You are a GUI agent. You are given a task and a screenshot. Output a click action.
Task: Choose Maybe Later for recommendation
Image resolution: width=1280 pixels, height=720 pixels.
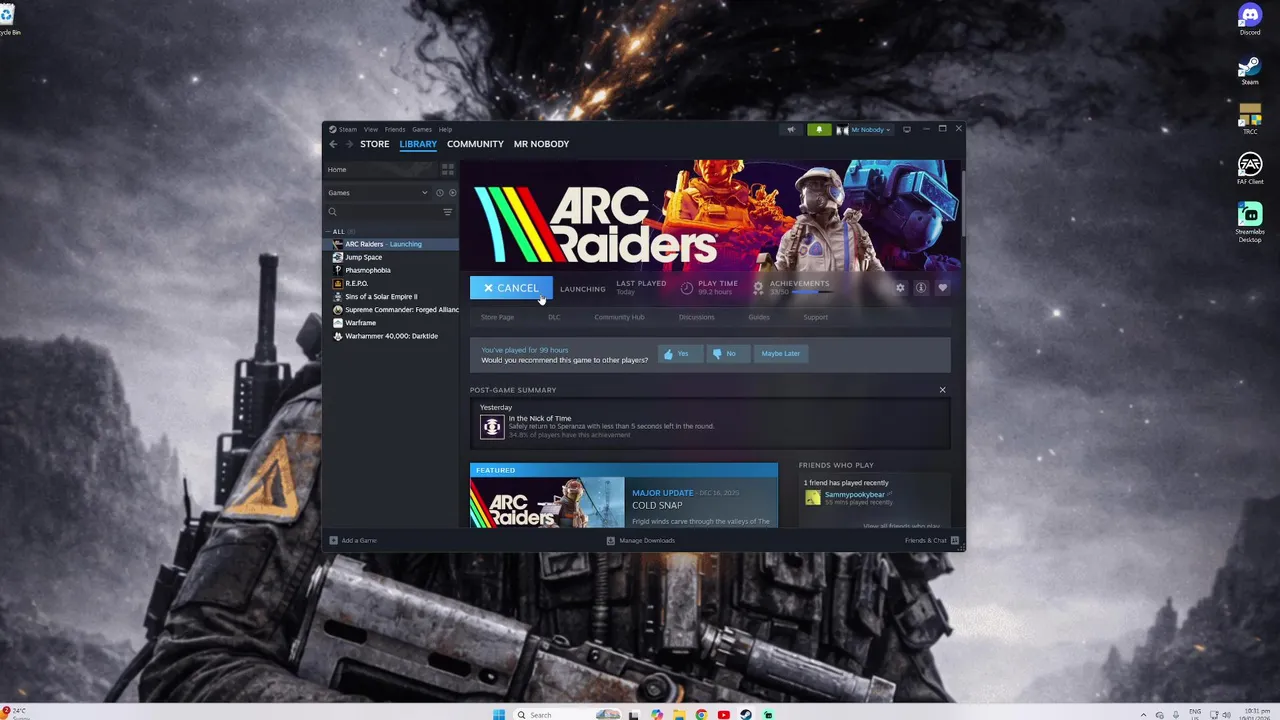click(x=780, y=354)
